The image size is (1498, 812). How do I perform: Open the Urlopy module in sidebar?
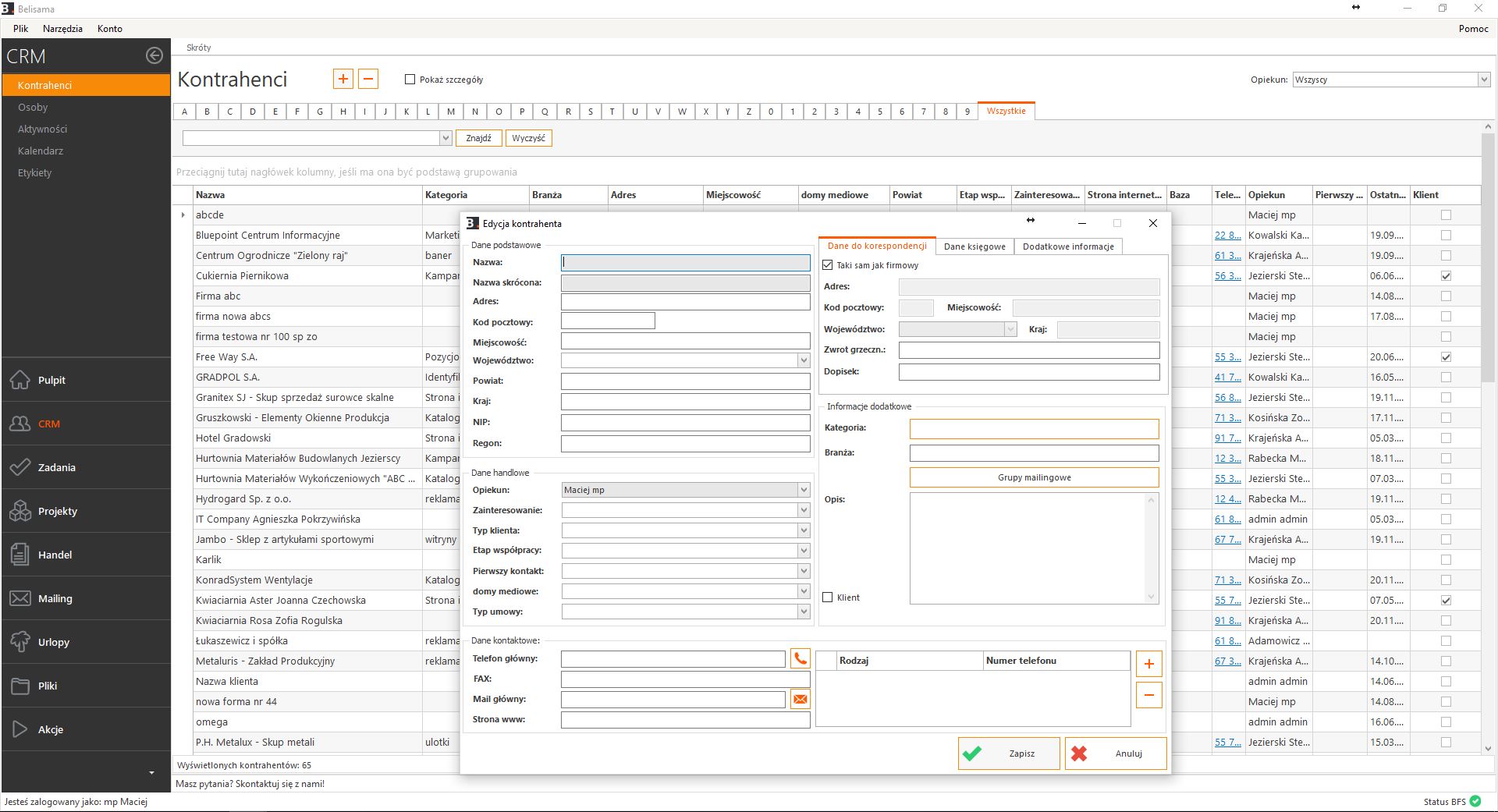click(53, 642)
